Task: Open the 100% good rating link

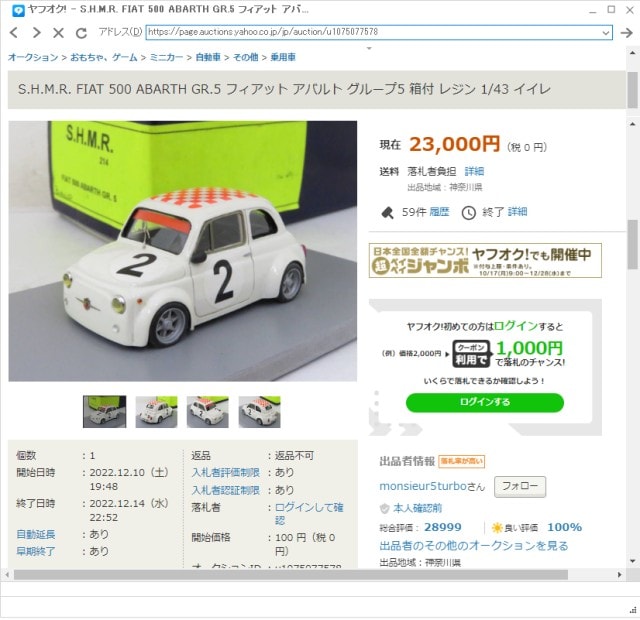Action: pyautogui.click(x=564, y=527)
